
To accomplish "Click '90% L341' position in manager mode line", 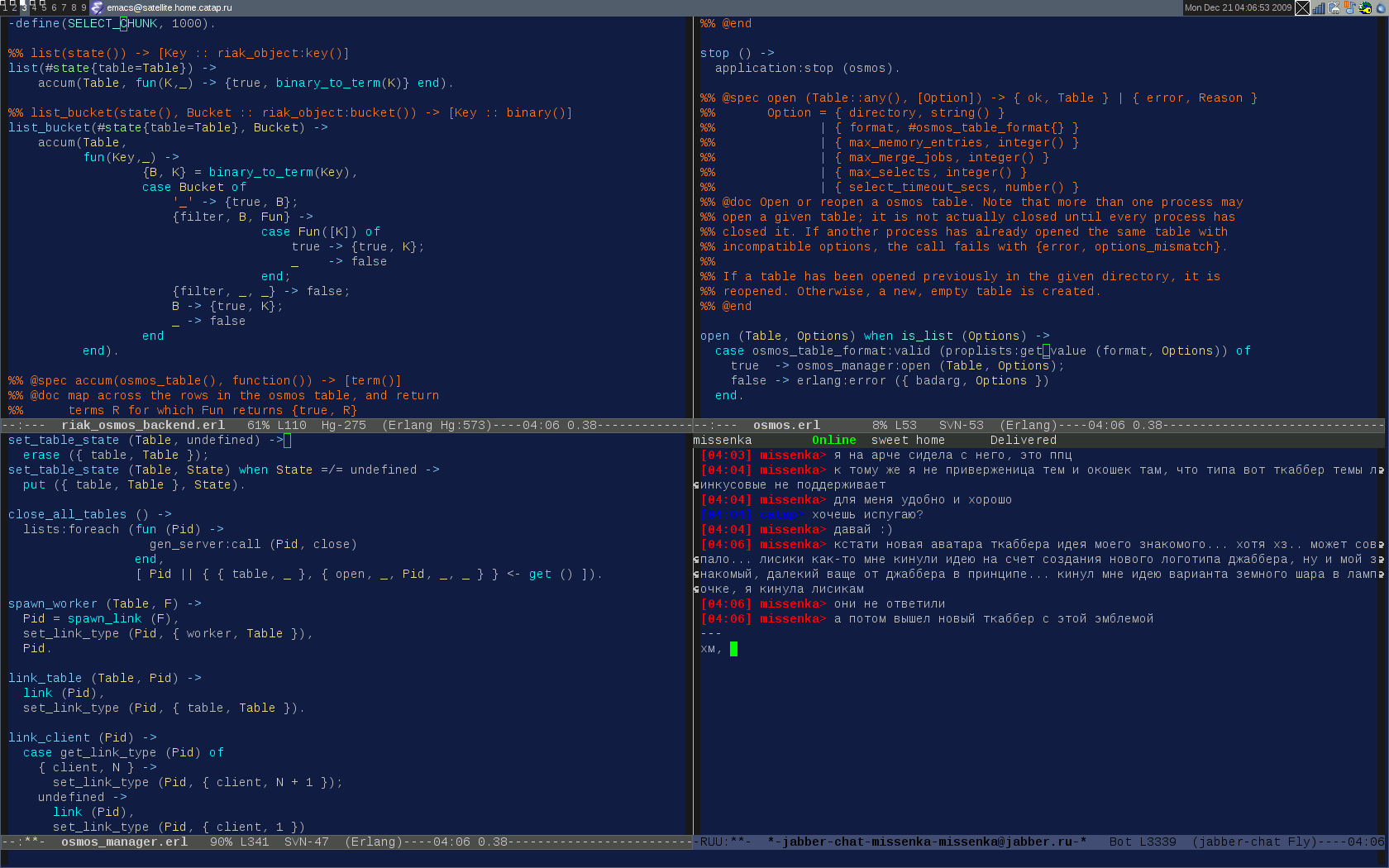I will 240,842.
